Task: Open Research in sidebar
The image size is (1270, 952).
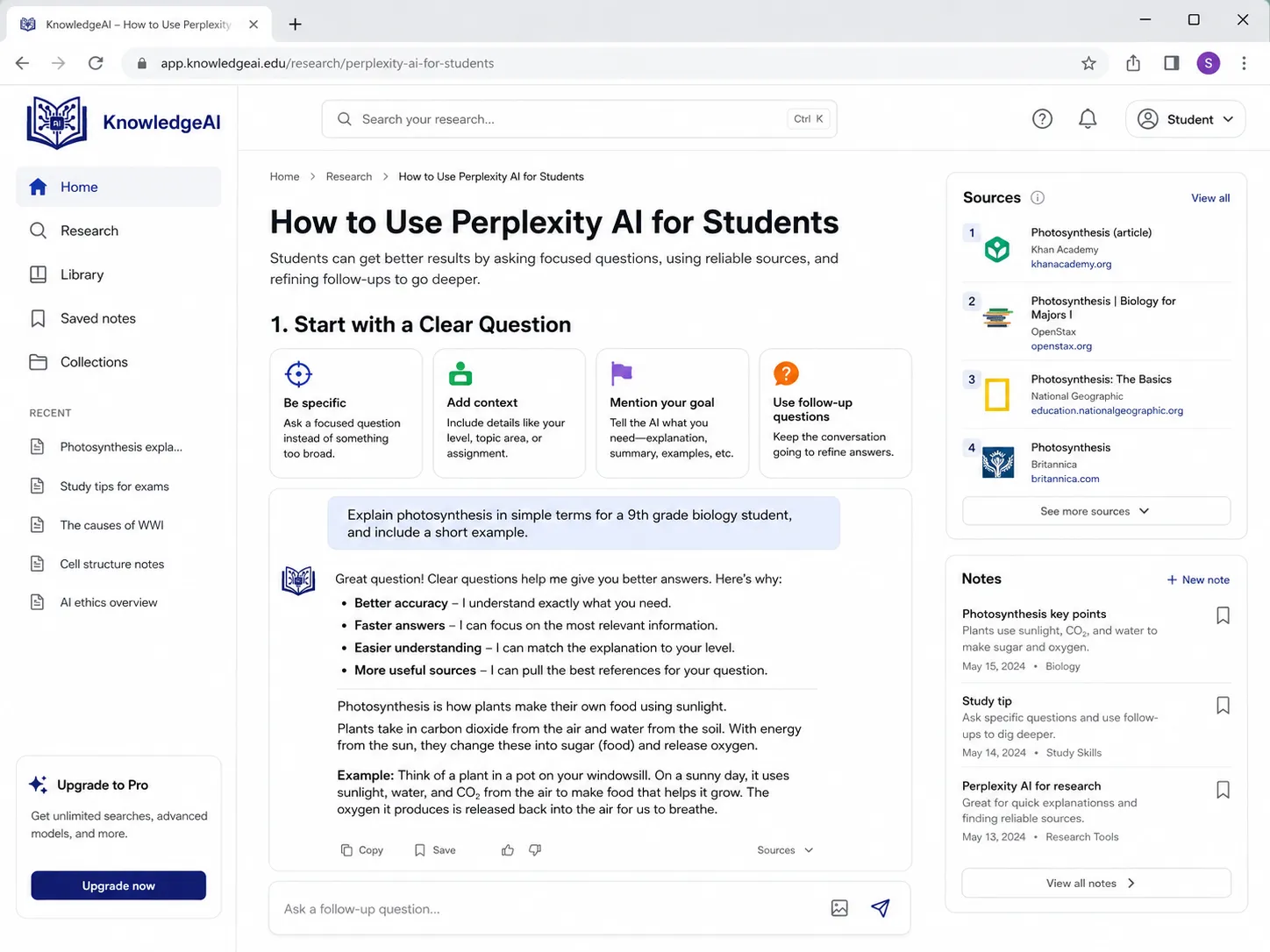Action: (x=118, y=231)
